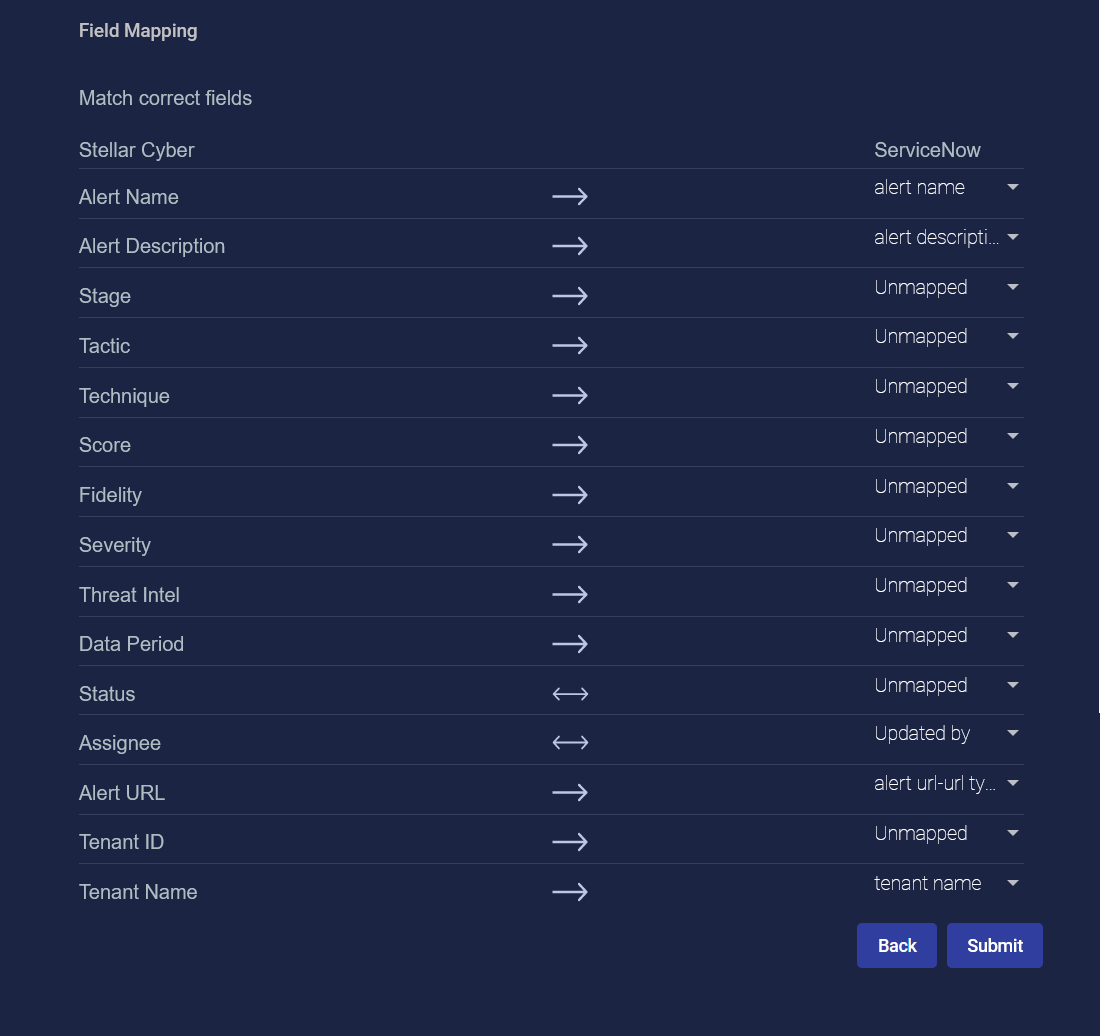Expand the Stage field mapping dropdown

click(946, 287)
